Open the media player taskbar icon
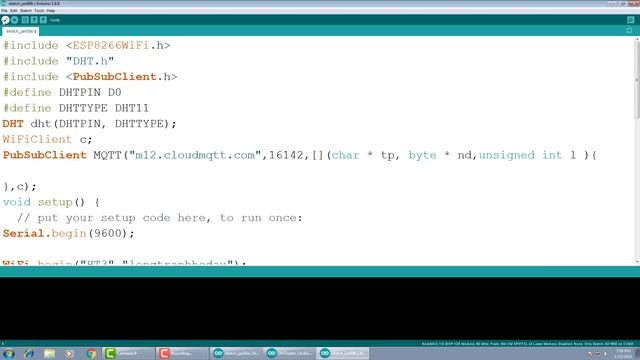 69,353
